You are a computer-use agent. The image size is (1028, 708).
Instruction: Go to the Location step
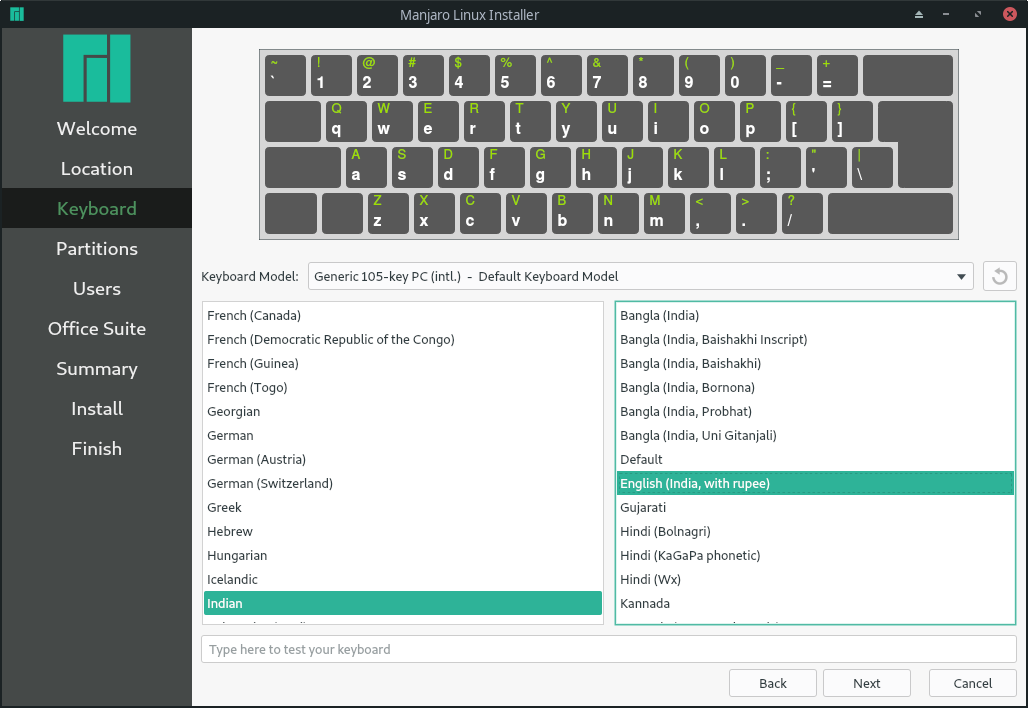point(96,168)
